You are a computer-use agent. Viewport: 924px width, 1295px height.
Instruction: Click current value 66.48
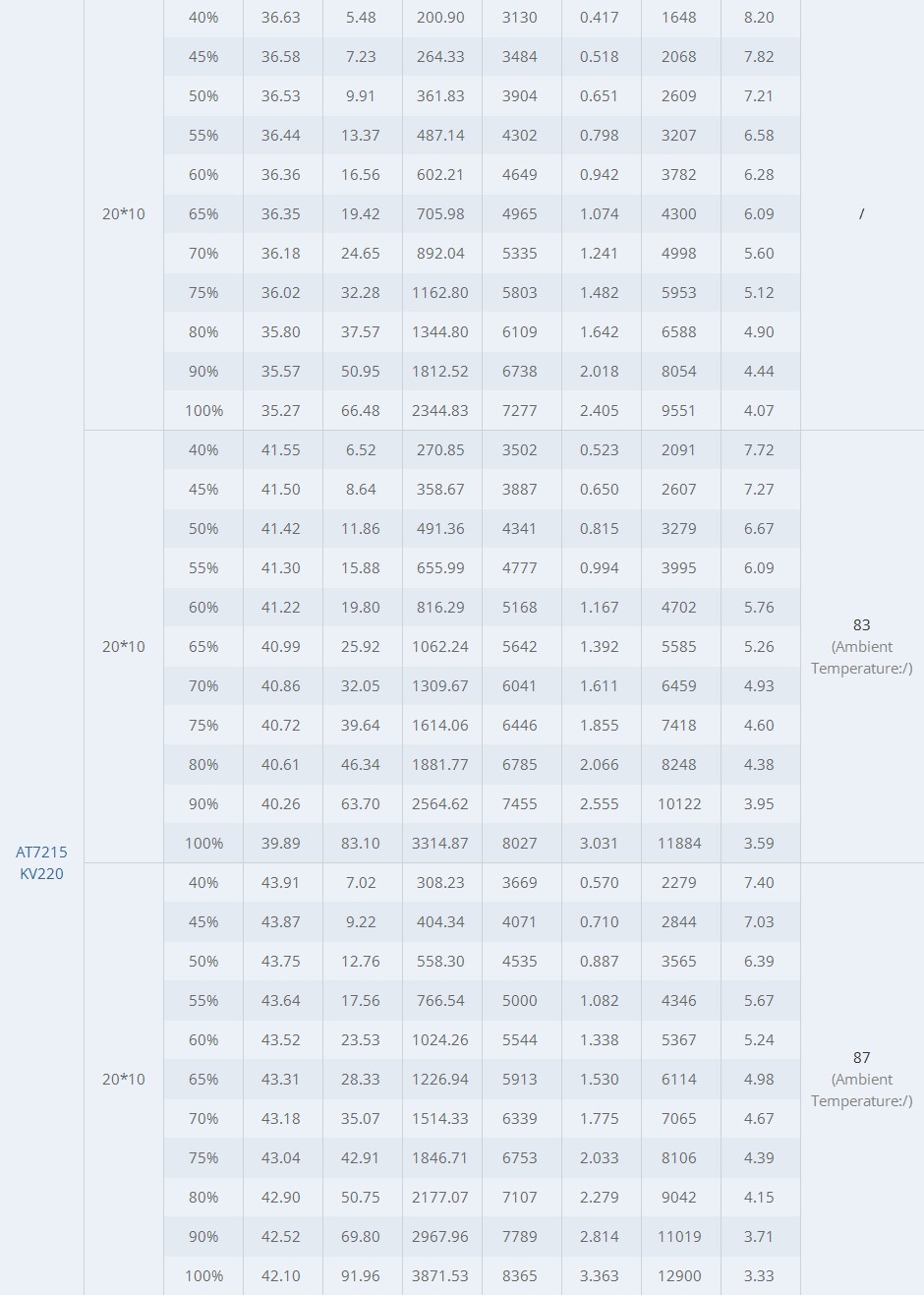point(361,410)
